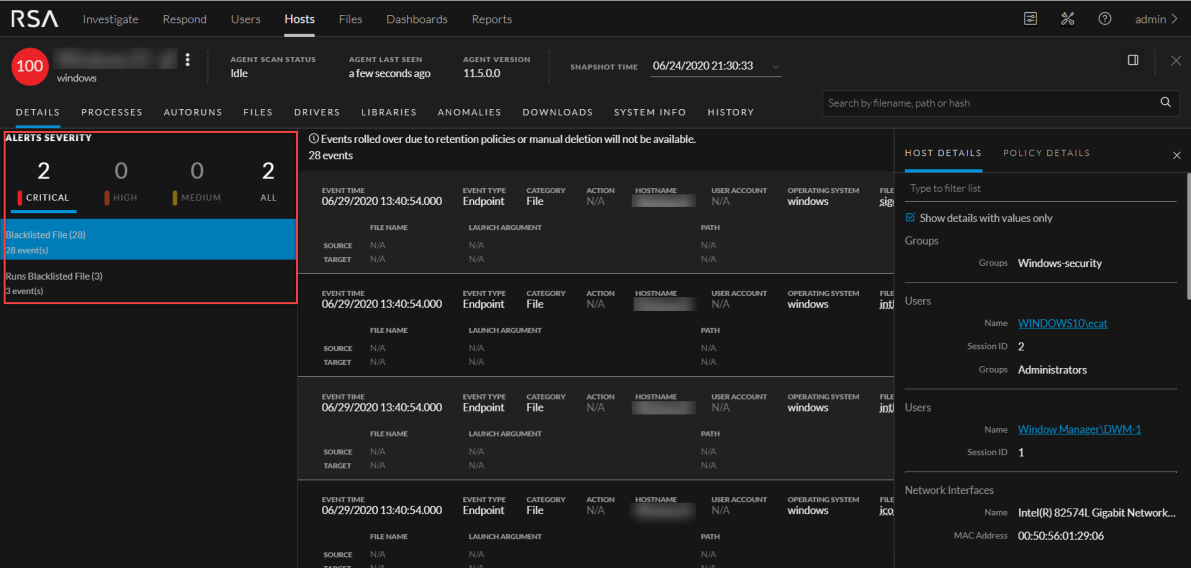Open the jobs queue icon in top bar

tap(1031, 19)
